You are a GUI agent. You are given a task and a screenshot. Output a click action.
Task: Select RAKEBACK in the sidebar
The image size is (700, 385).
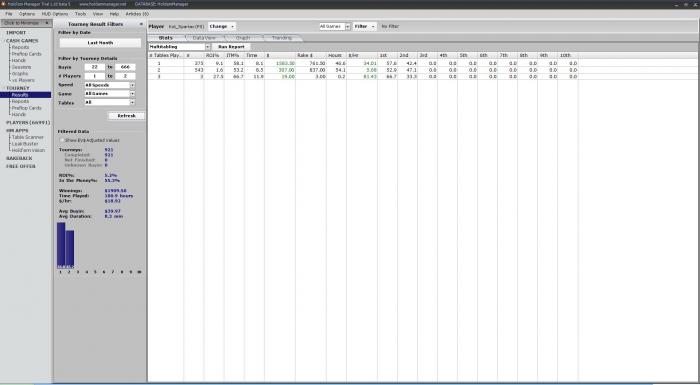click(19, 159)
